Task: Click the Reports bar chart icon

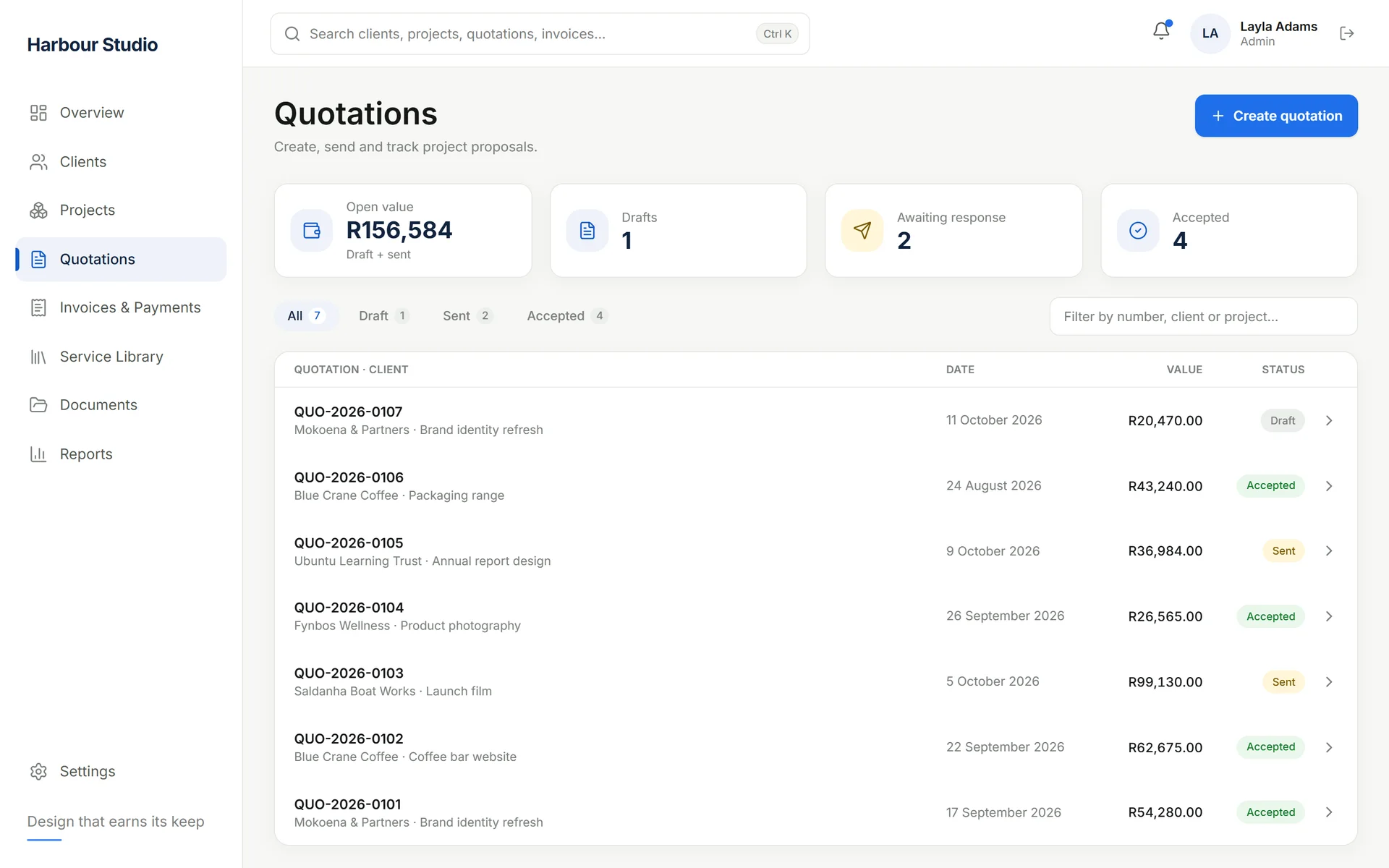Action: pos(38,454)
